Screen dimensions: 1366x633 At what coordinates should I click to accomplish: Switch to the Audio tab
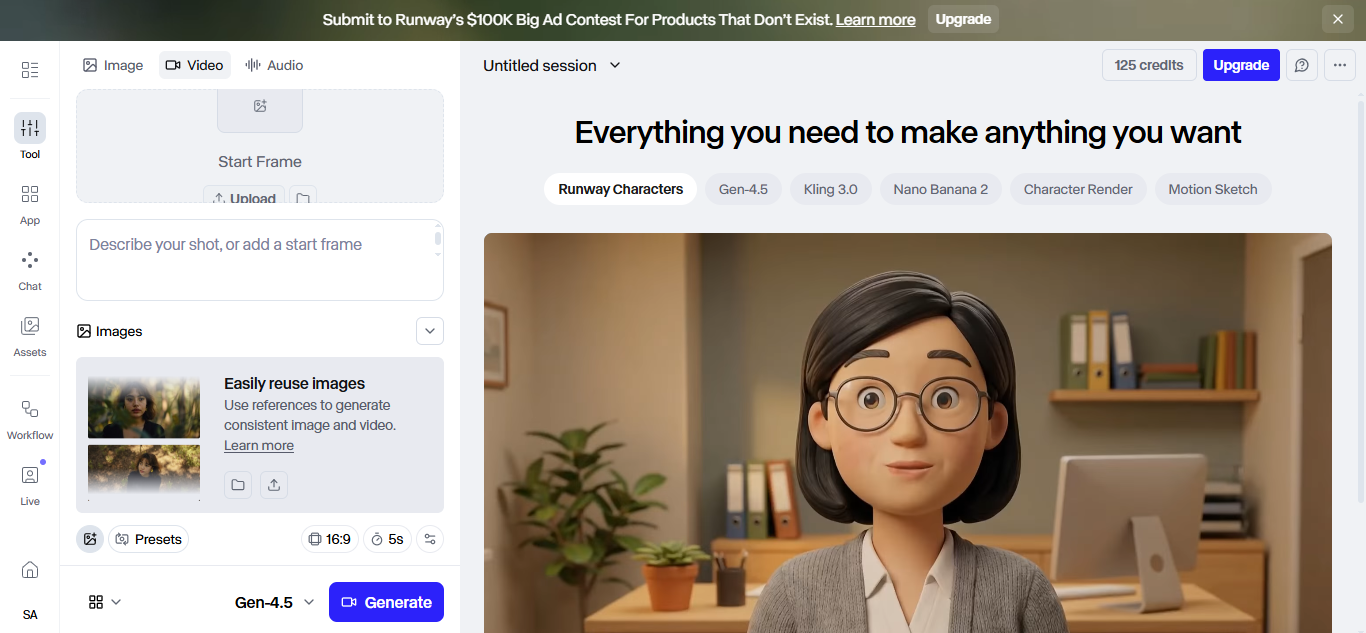(274, 65)
